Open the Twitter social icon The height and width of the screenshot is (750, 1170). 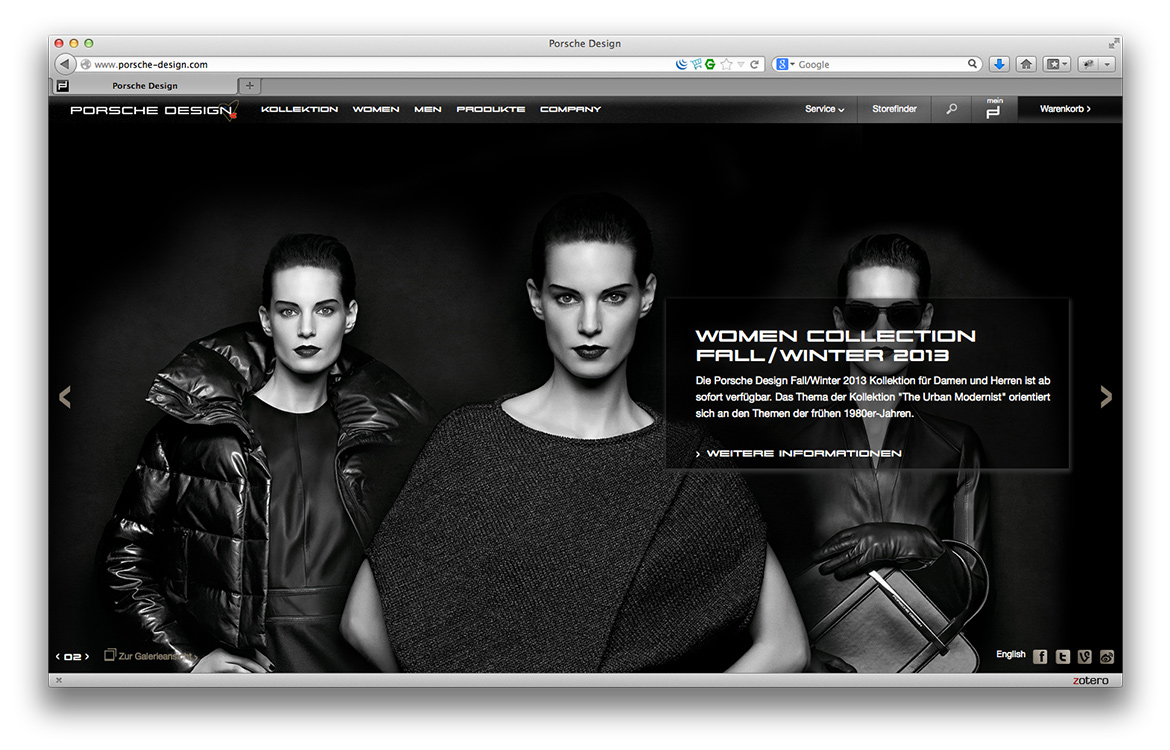click(x=1062, y=657)
